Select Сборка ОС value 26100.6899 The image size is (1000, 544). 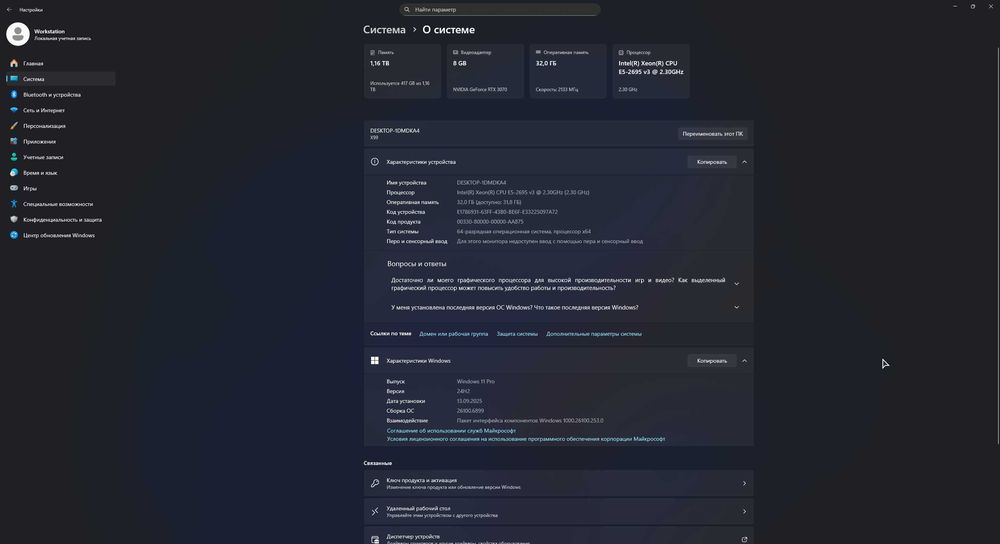[x=470, y=411]
